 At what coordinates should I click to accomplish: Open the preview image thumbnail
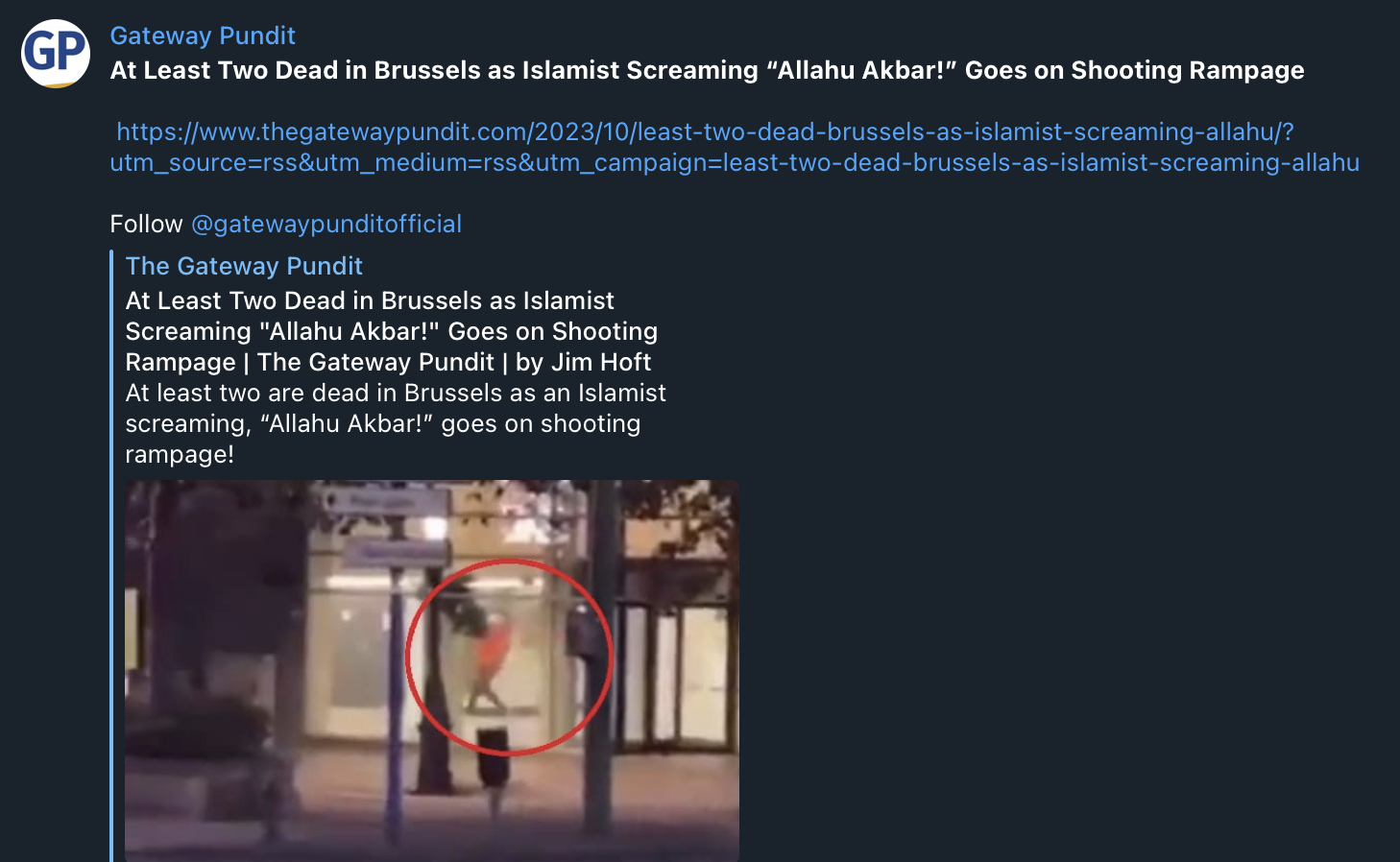tap(432, 670)
